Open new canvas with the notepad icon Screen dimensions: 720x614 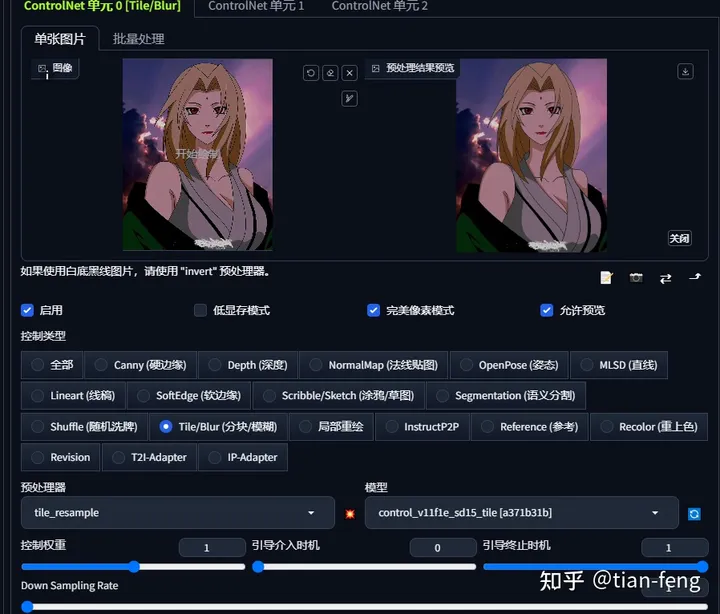coord(606,278)
